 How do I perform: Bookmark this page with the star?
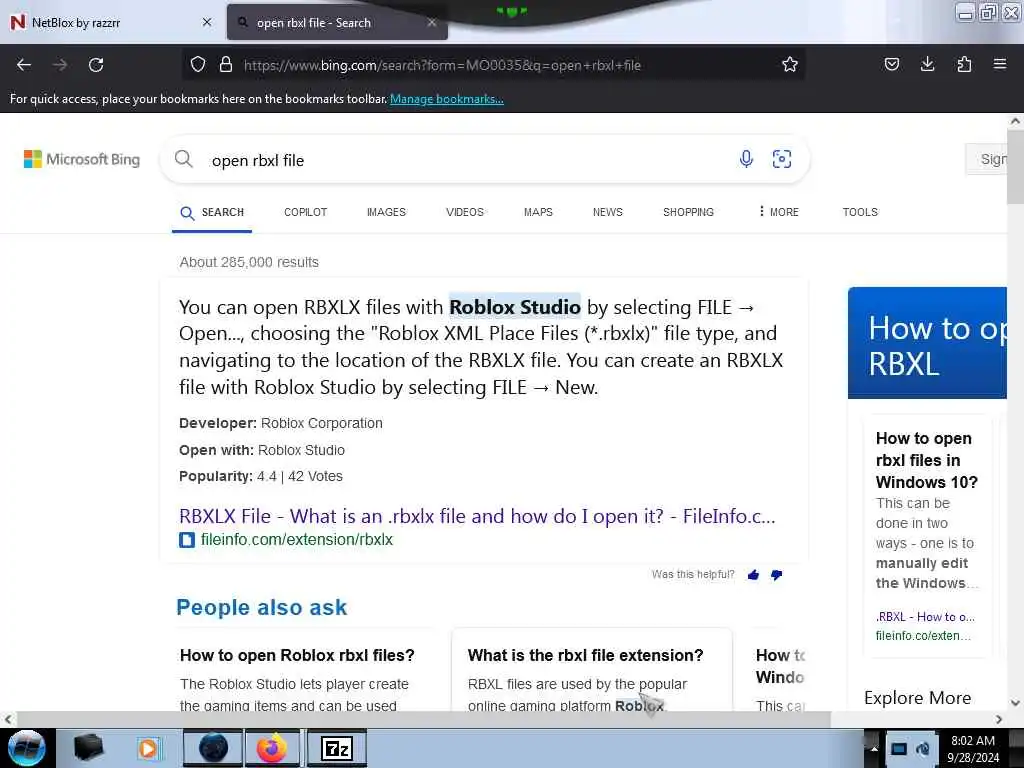point(790,65)
